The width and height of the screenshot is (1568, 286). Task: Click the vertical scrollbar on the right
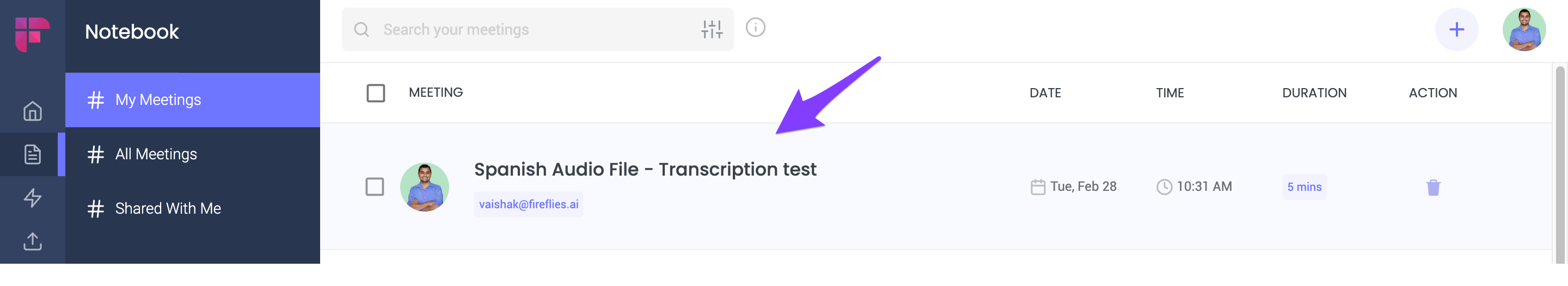pos(1559,163)
